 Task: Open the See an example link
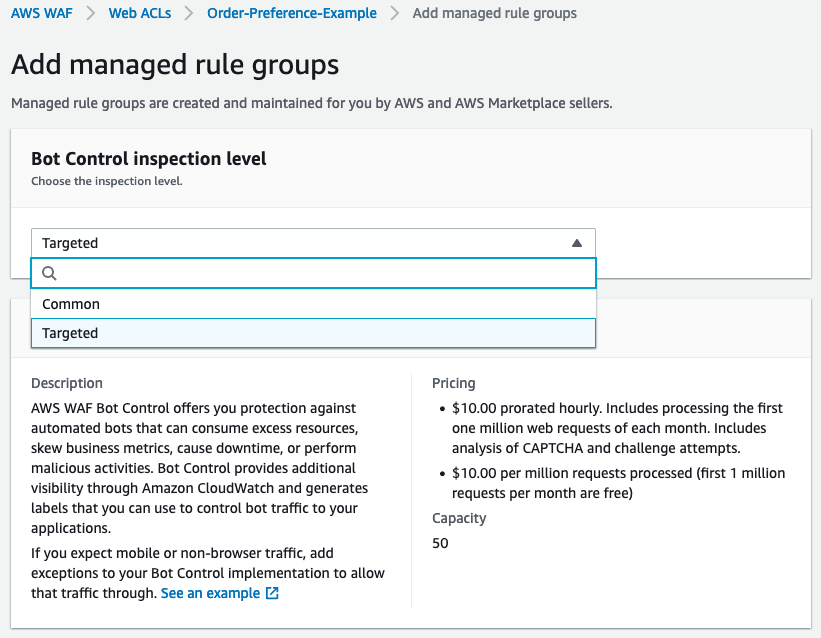(211, 592)
